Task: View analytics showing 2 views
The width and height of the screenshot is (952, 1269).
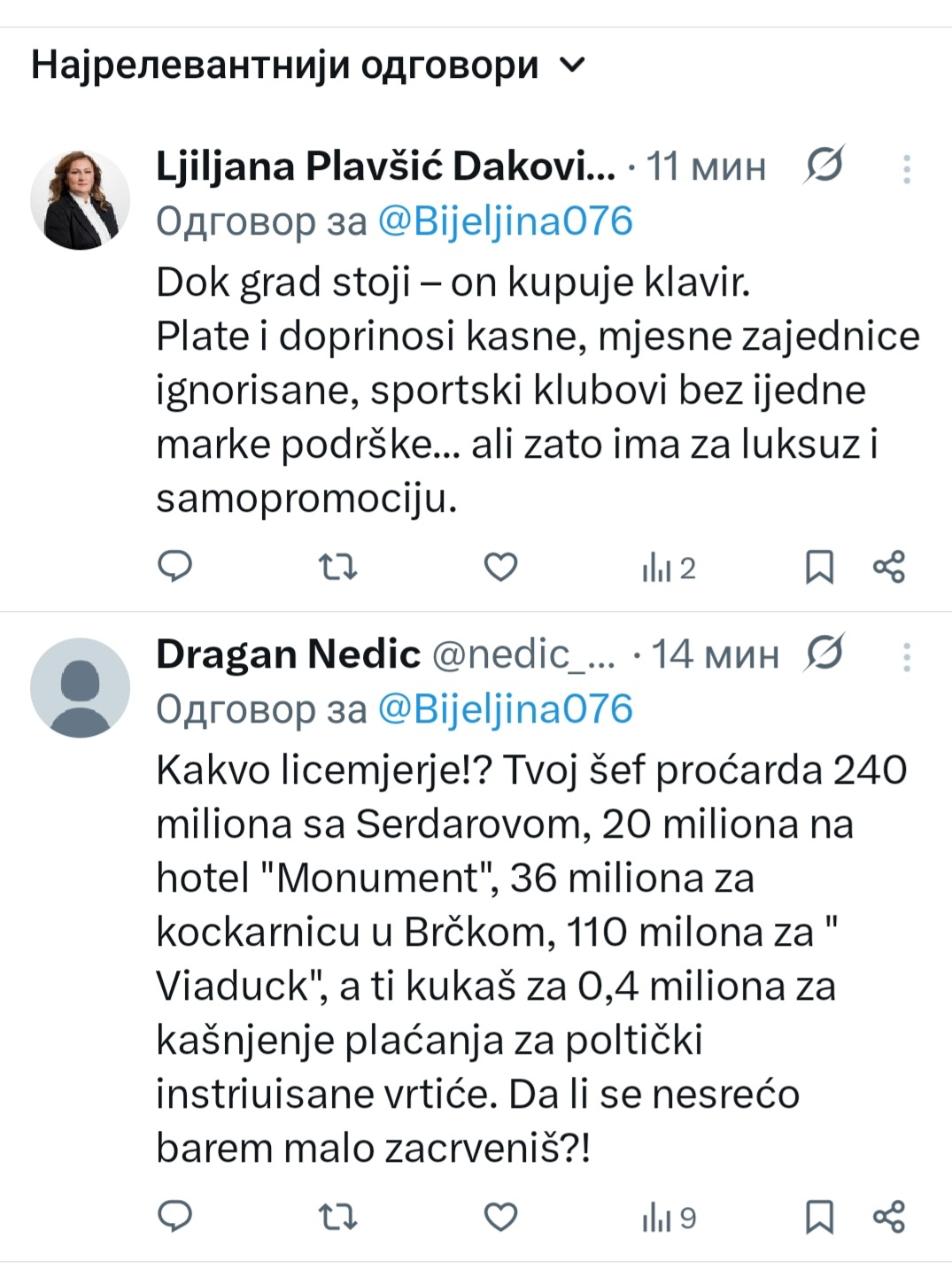Action: click(669, 568)
